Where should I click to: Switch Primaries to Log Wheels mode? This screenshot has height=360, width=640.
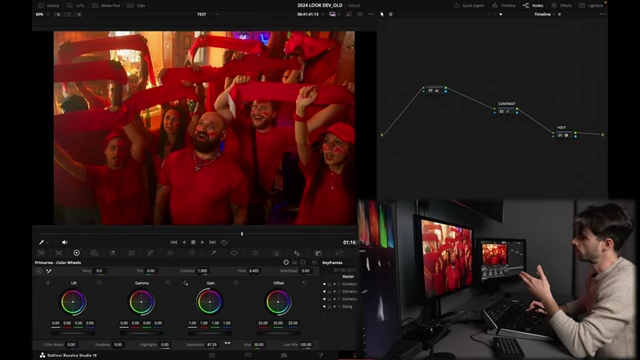(303, 262)
